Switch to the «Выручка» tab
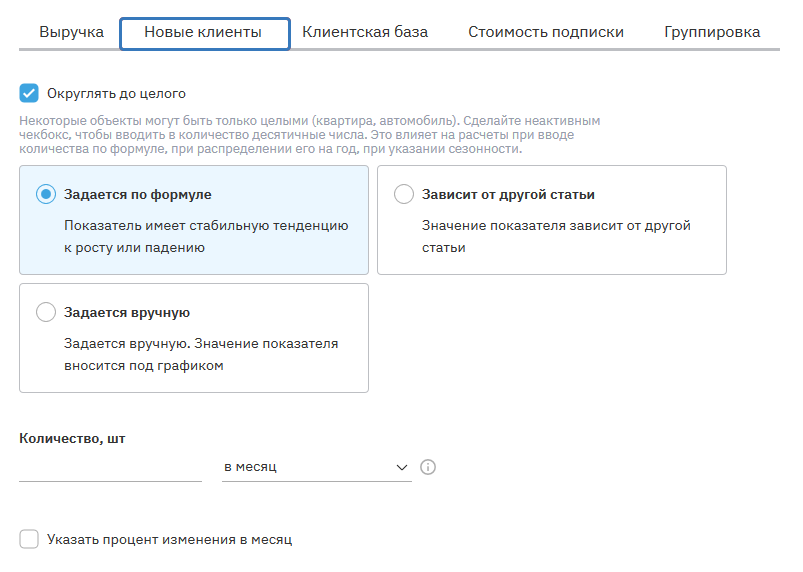The height and width of the screenshot is (572, 803). click(x=72, y=33)
